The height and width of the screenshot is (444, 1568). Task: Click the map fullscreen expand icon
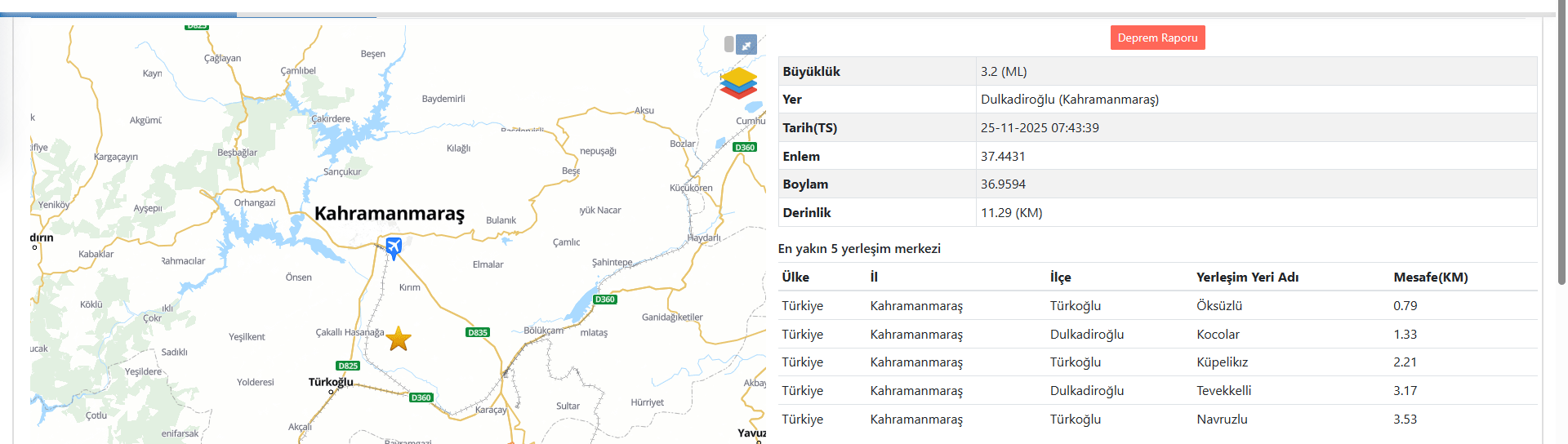(746, 45)
